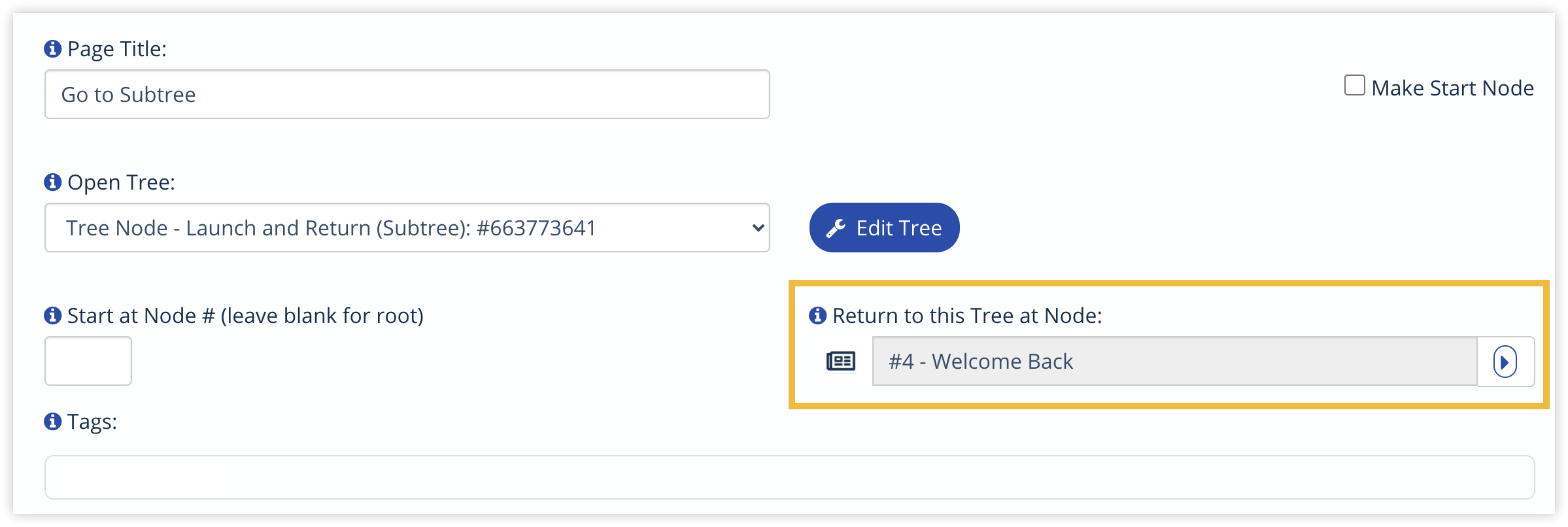Click the Make Start Node label
The image size is (1568, 527).
pyautogui.click(x=1453, y=87)
